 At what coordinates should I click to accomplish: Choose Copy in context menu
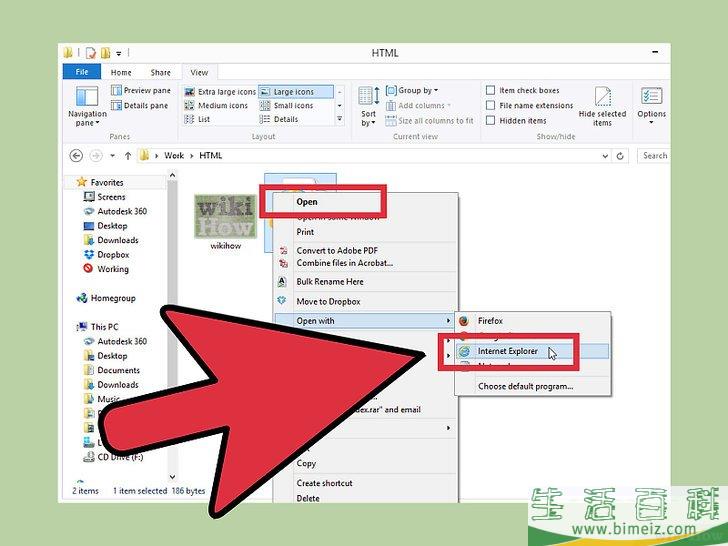coord(306,463)
